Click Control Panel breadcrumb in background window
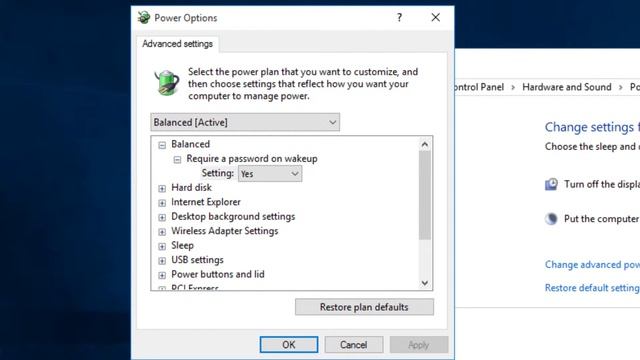Viewport: 640px width, 360px height. click(479, 87)
